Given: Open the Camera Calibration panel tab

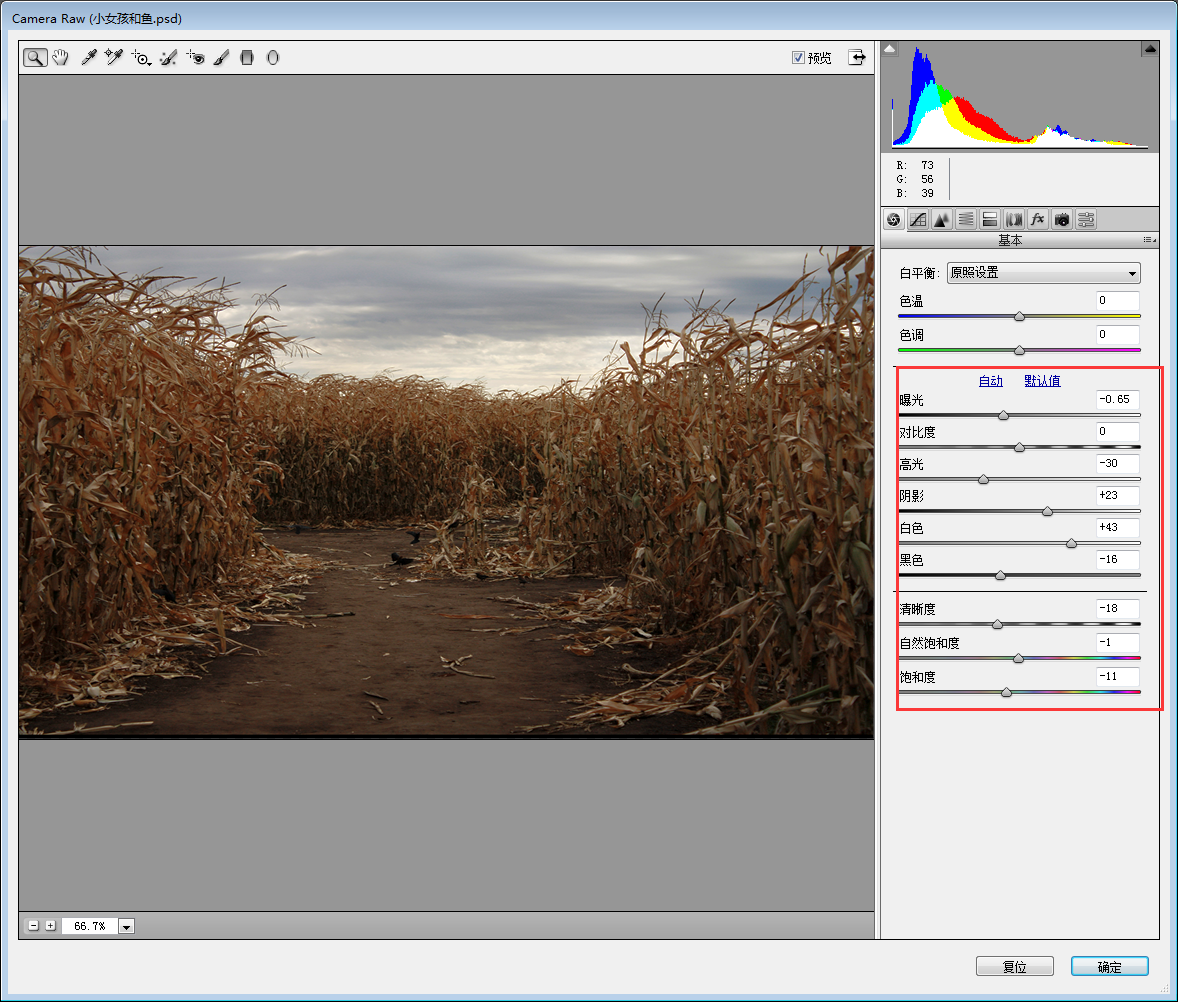Looking at the screenshot, I should [x=1062, y=219].
